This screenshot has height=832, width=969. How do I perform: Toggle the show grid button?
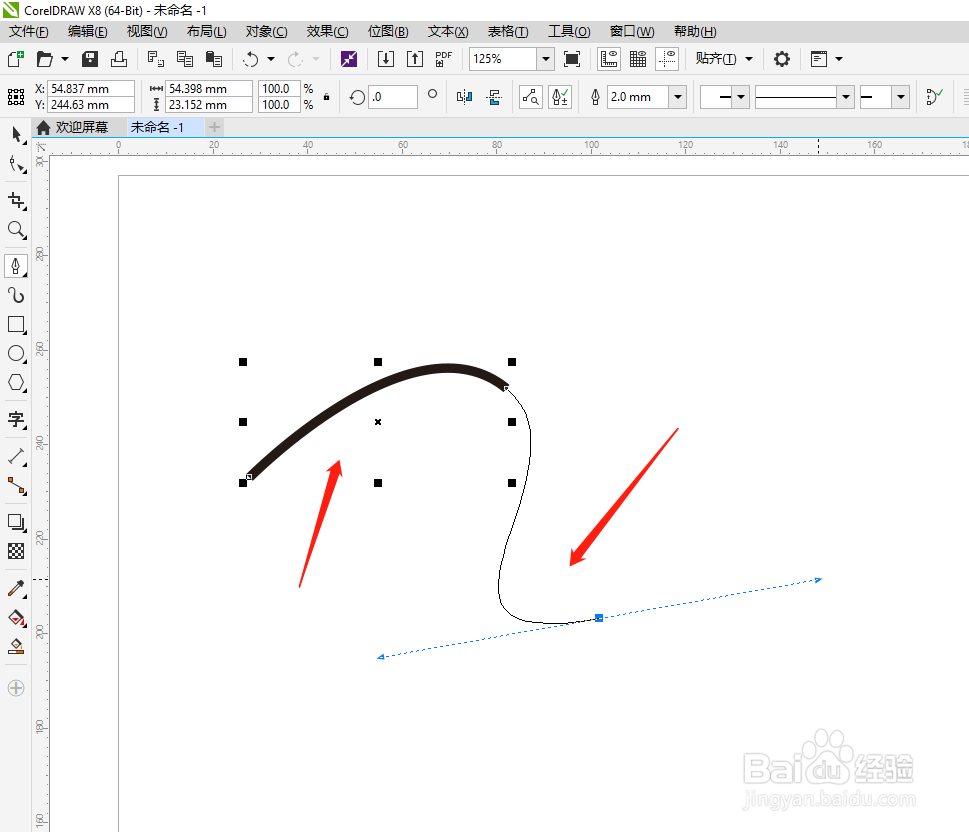[638, 59]
